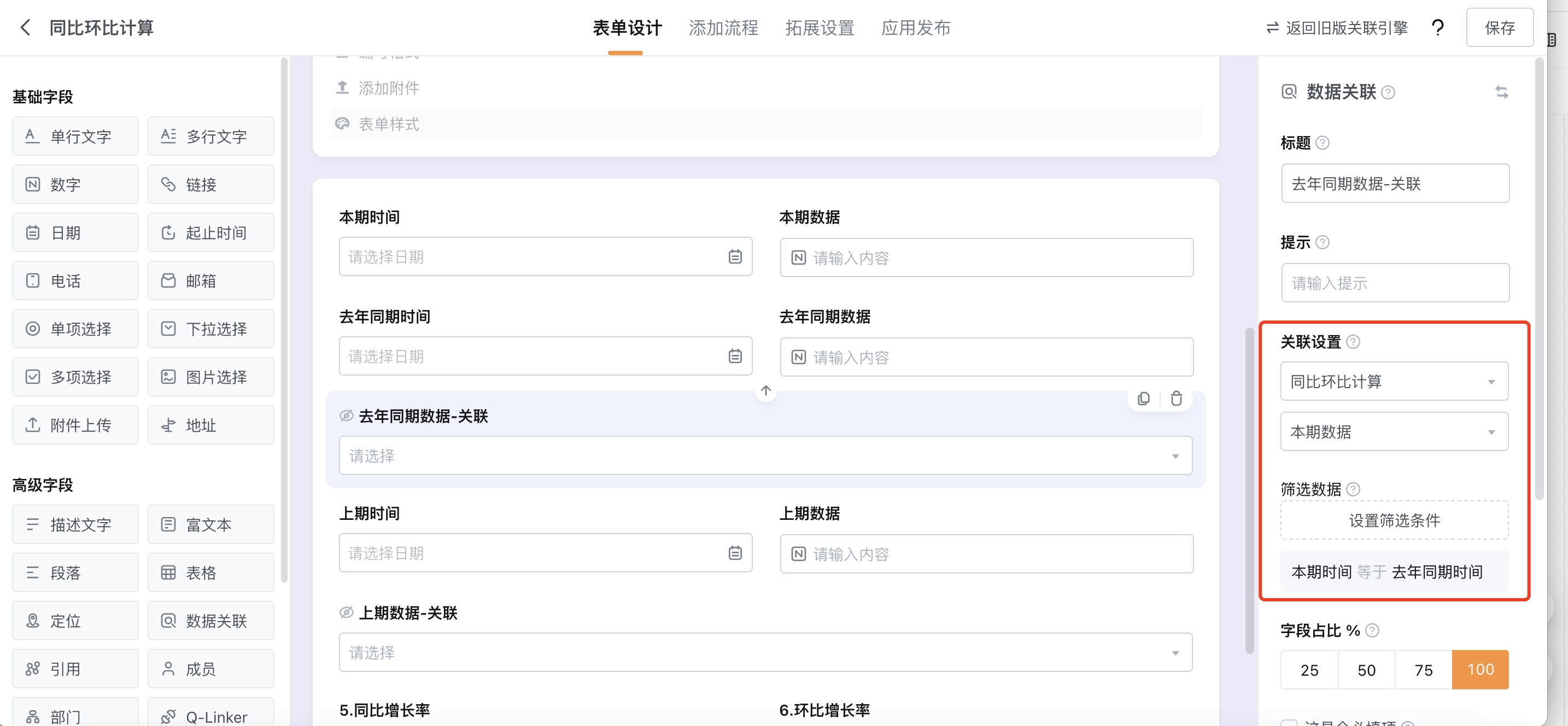The width and height of the screenshot is (1568, 726).
Task: Click the 去年同期数据 number input field
Action: [987, 356]
